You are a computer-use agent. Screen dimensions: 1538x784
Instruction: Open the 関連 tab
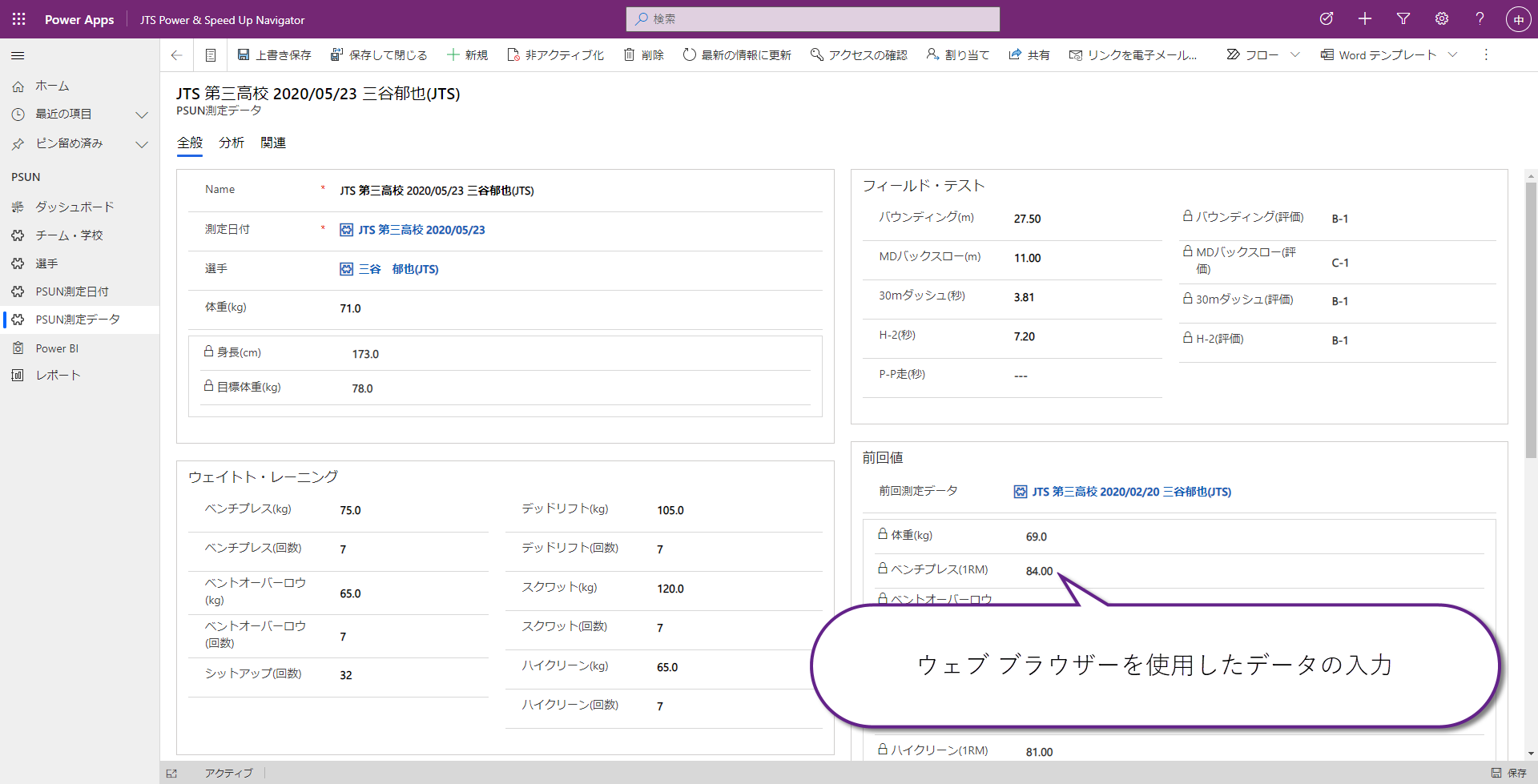tap(272, 143)
